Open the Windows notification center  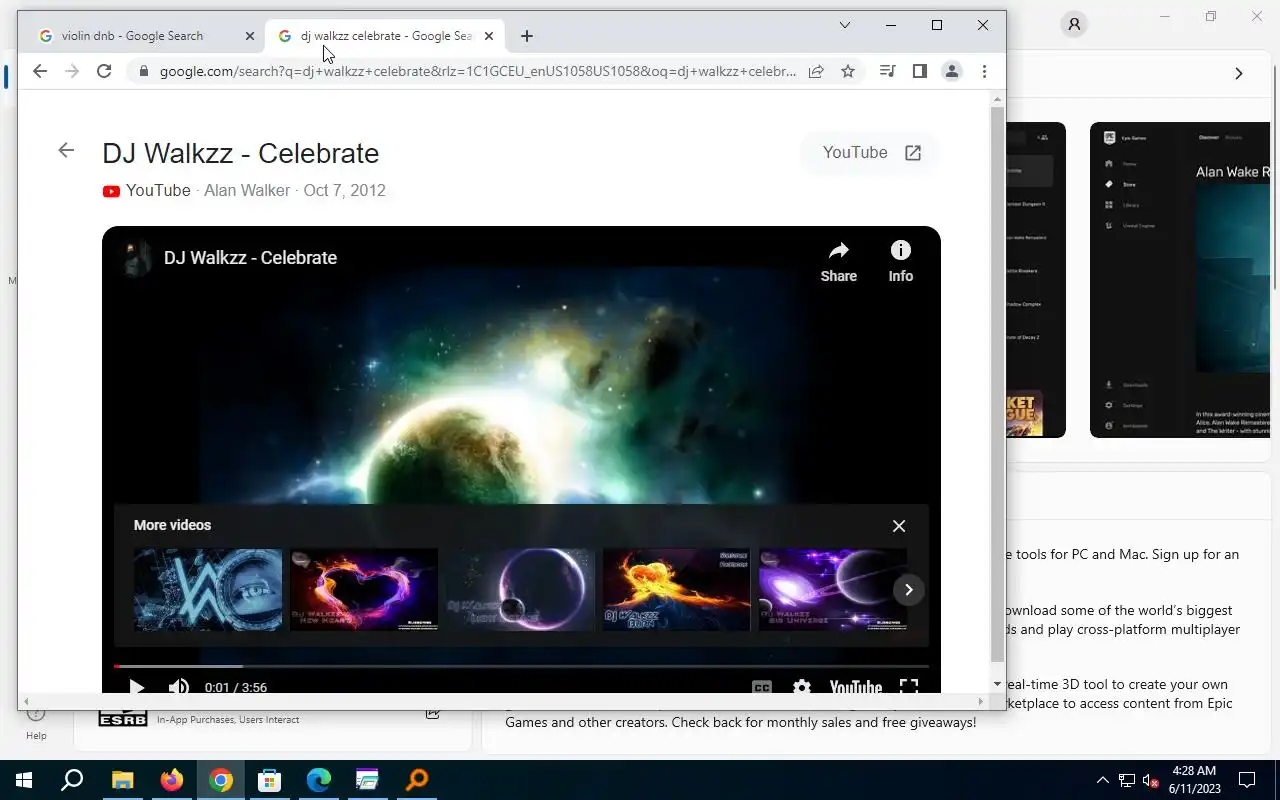pos(1247,780)
